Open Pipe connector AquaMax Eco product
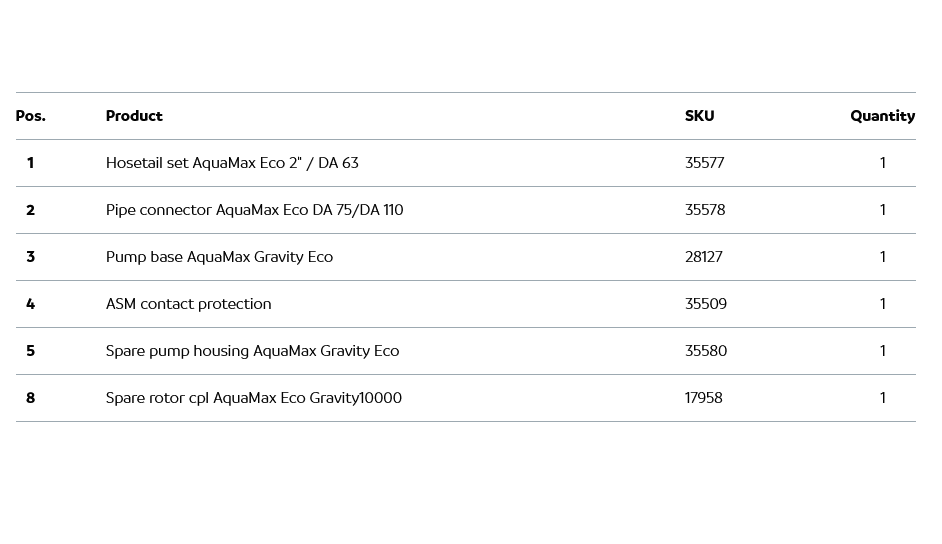Viewport: 942px width, 544px height. [x=254, y=210]
